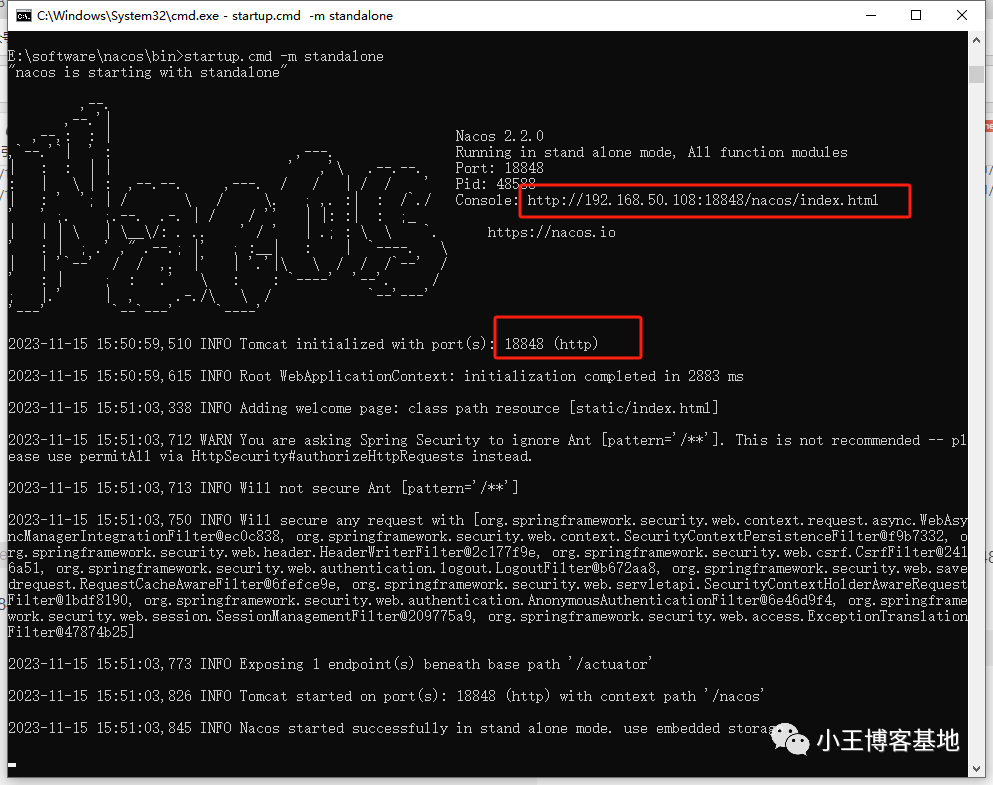This screenshot has width=993, height=785.
Task: Click the "https://nacos.io" address
Action: tap(552, 232)
